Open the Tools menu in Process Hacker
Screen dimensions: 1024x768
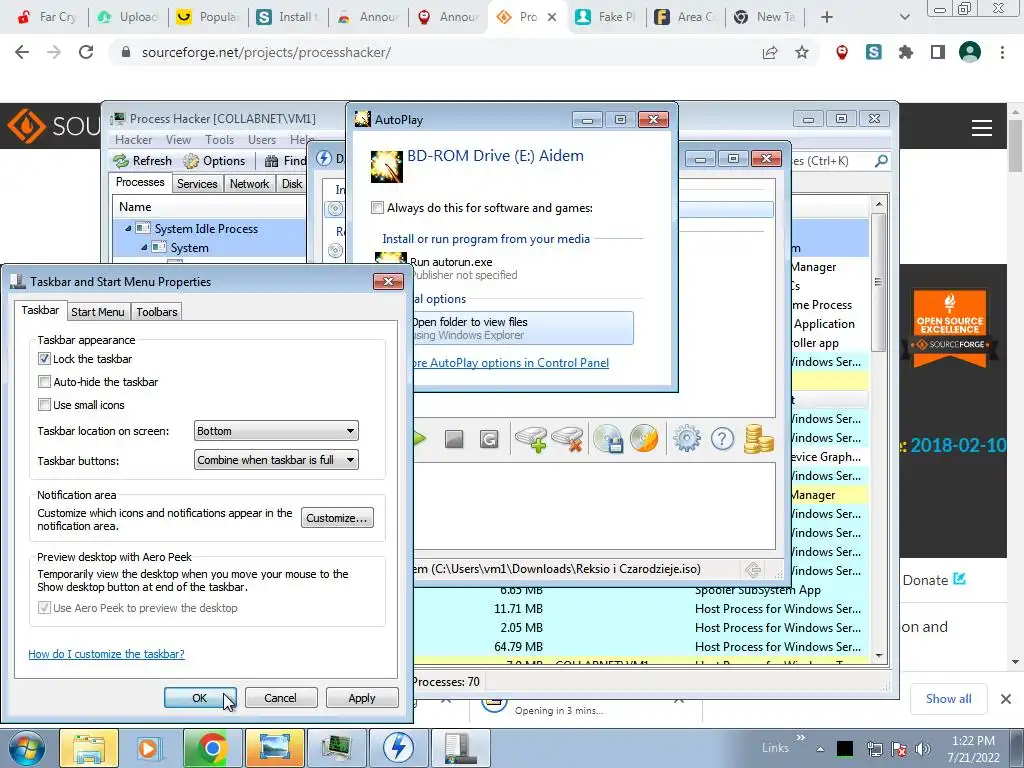click(219, 140)
